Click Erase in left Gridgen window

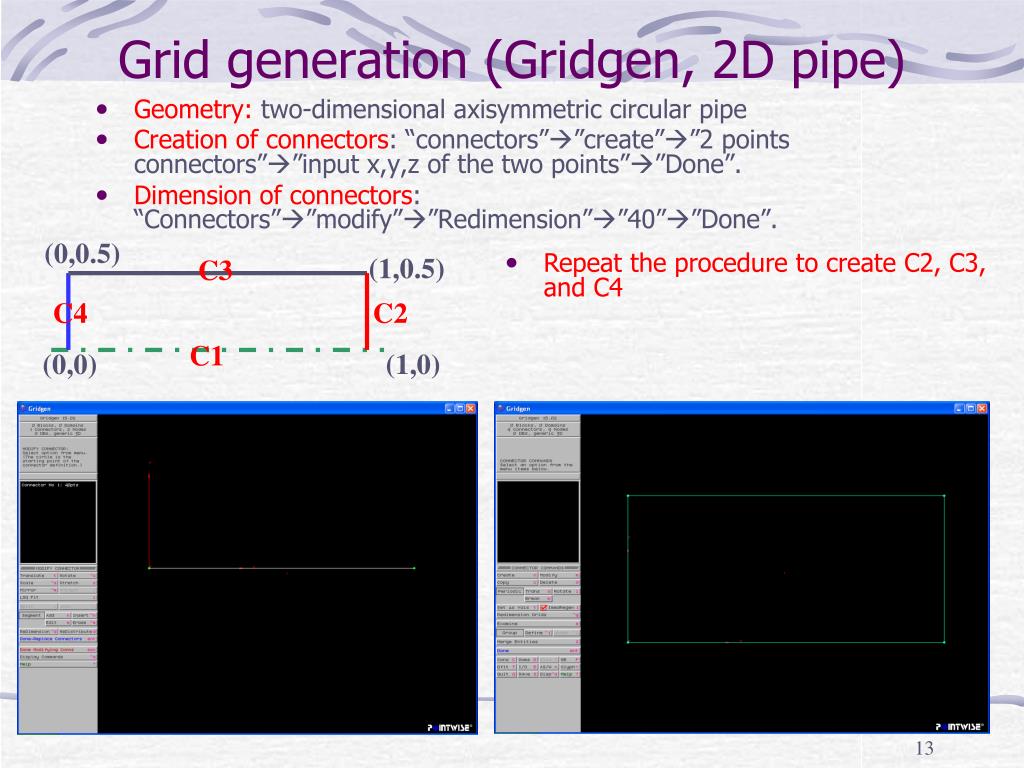(x=84, y=622)
